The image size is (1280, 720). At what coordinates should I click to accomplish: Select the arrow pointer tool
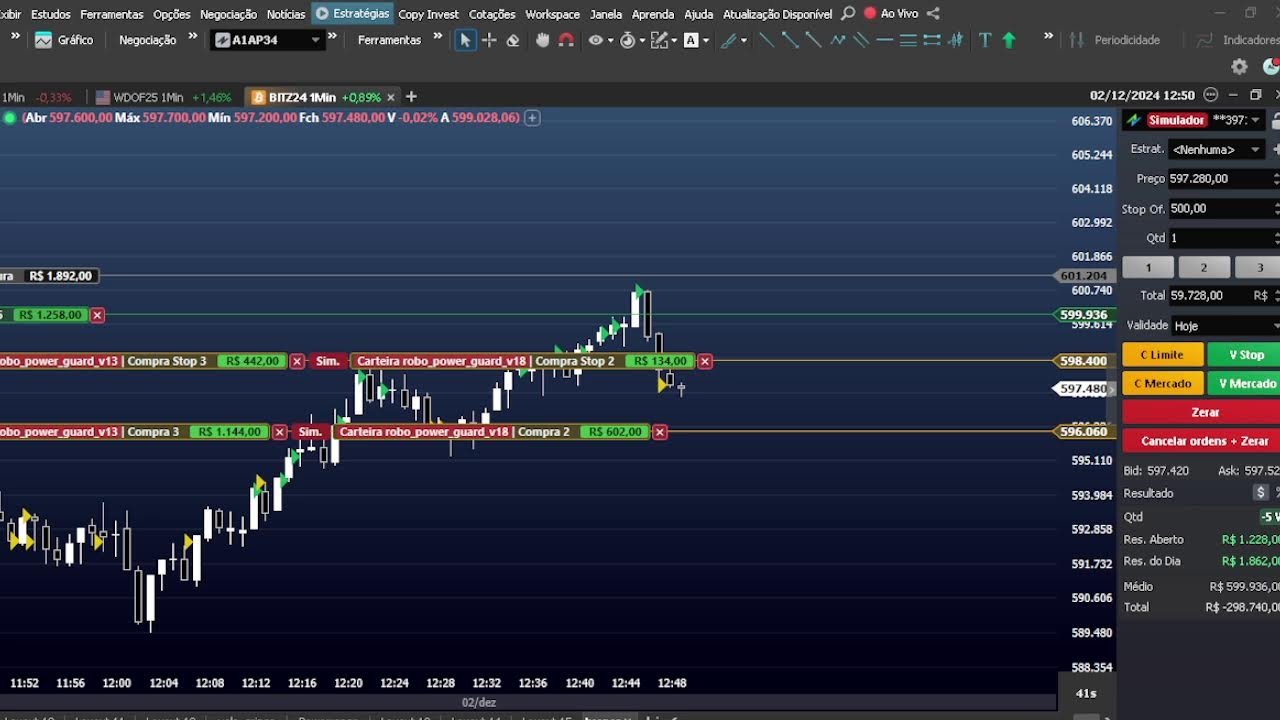pos(465,40)
